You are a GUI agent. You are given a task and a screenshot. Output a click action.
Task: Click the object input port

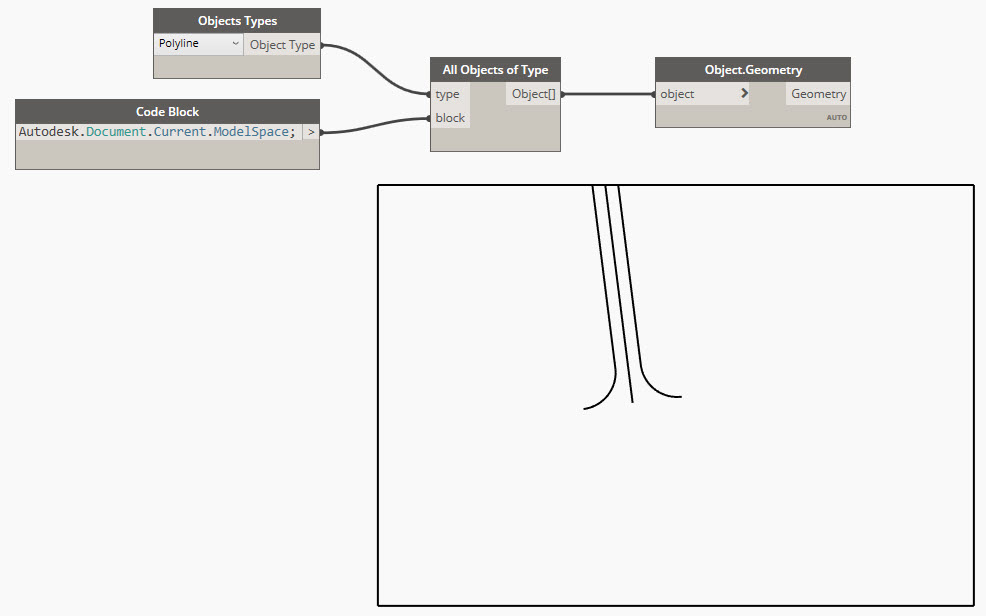tap(702, 94)
